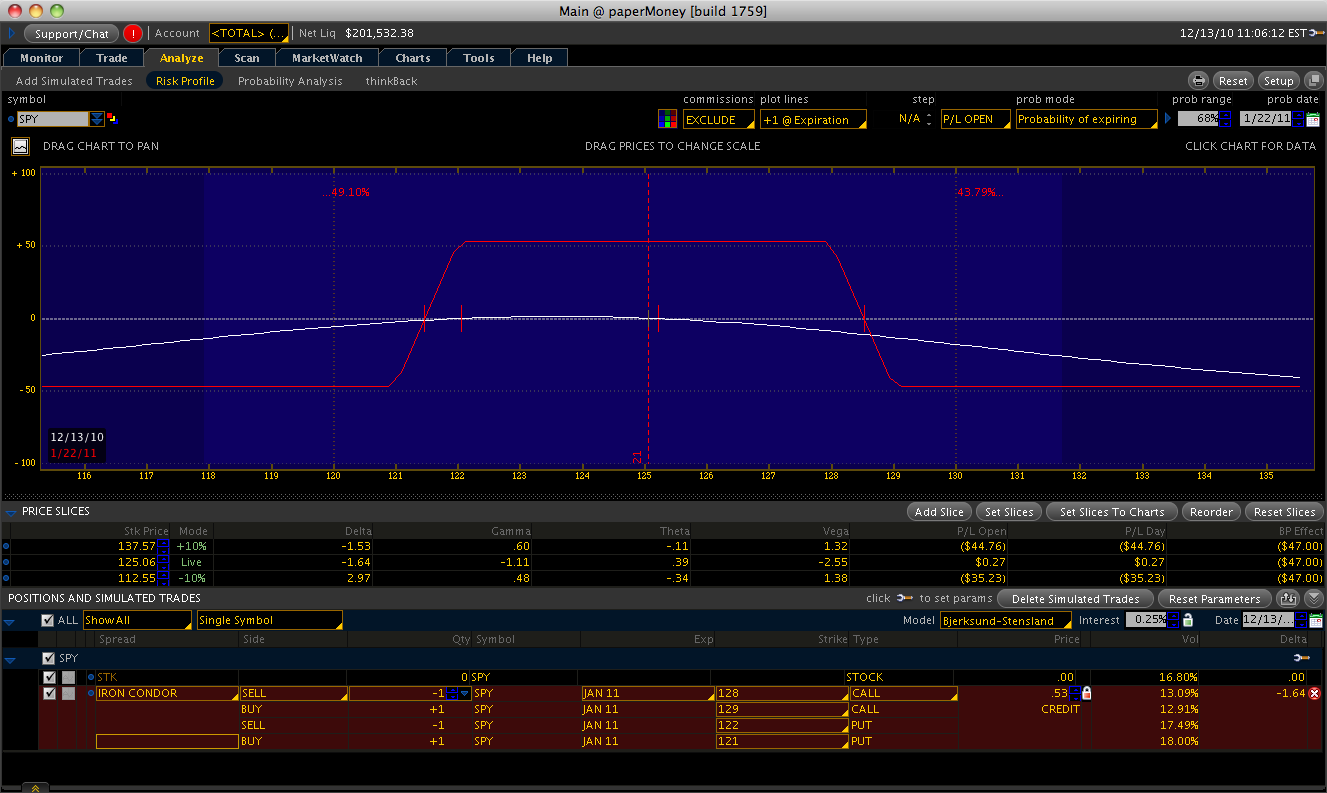Switch to the Trade tab
This screenshot has height=793, width=1327.
(x=112, y=58)
